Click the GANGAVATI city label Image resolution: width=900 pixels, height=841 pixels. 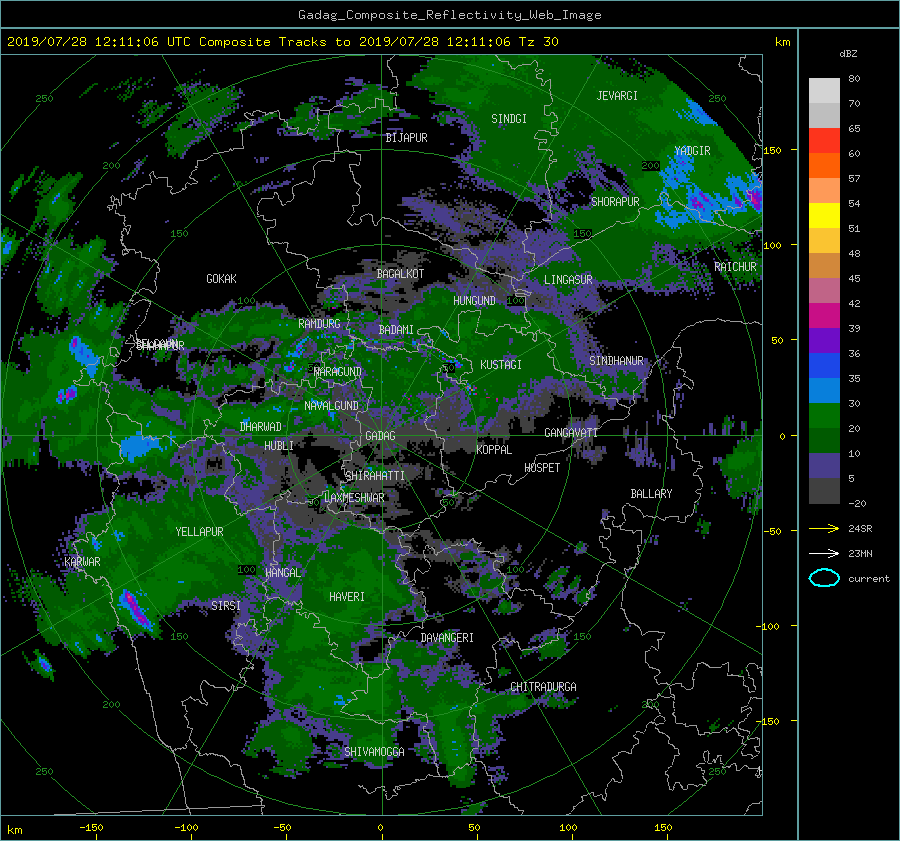(571, 433)
